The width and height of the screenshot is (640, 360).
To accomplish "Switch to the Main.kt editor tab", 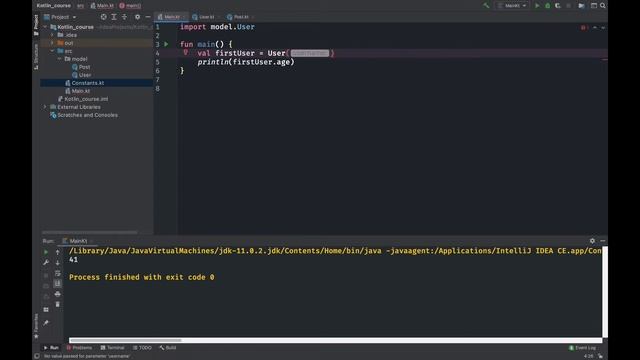I will pos(171,17).
